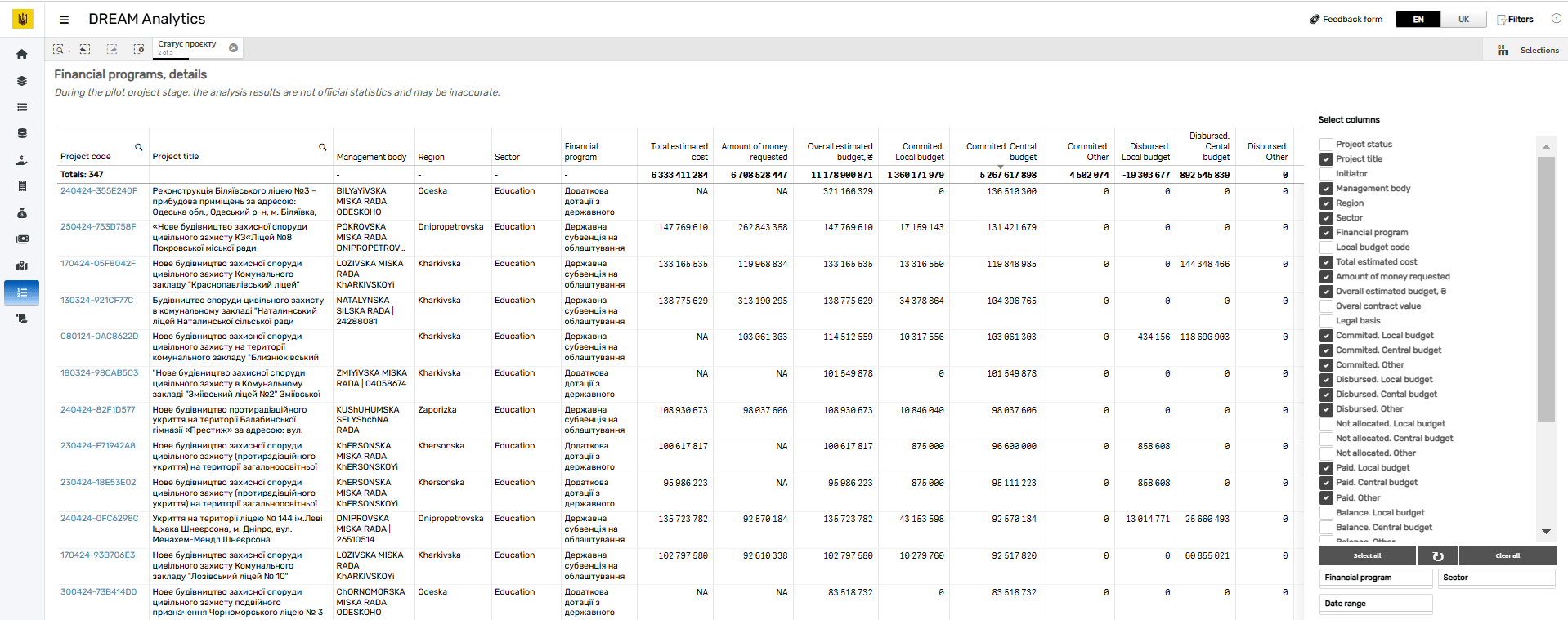Switch language to EN
1568x620 pixels.
point(1418,20)
